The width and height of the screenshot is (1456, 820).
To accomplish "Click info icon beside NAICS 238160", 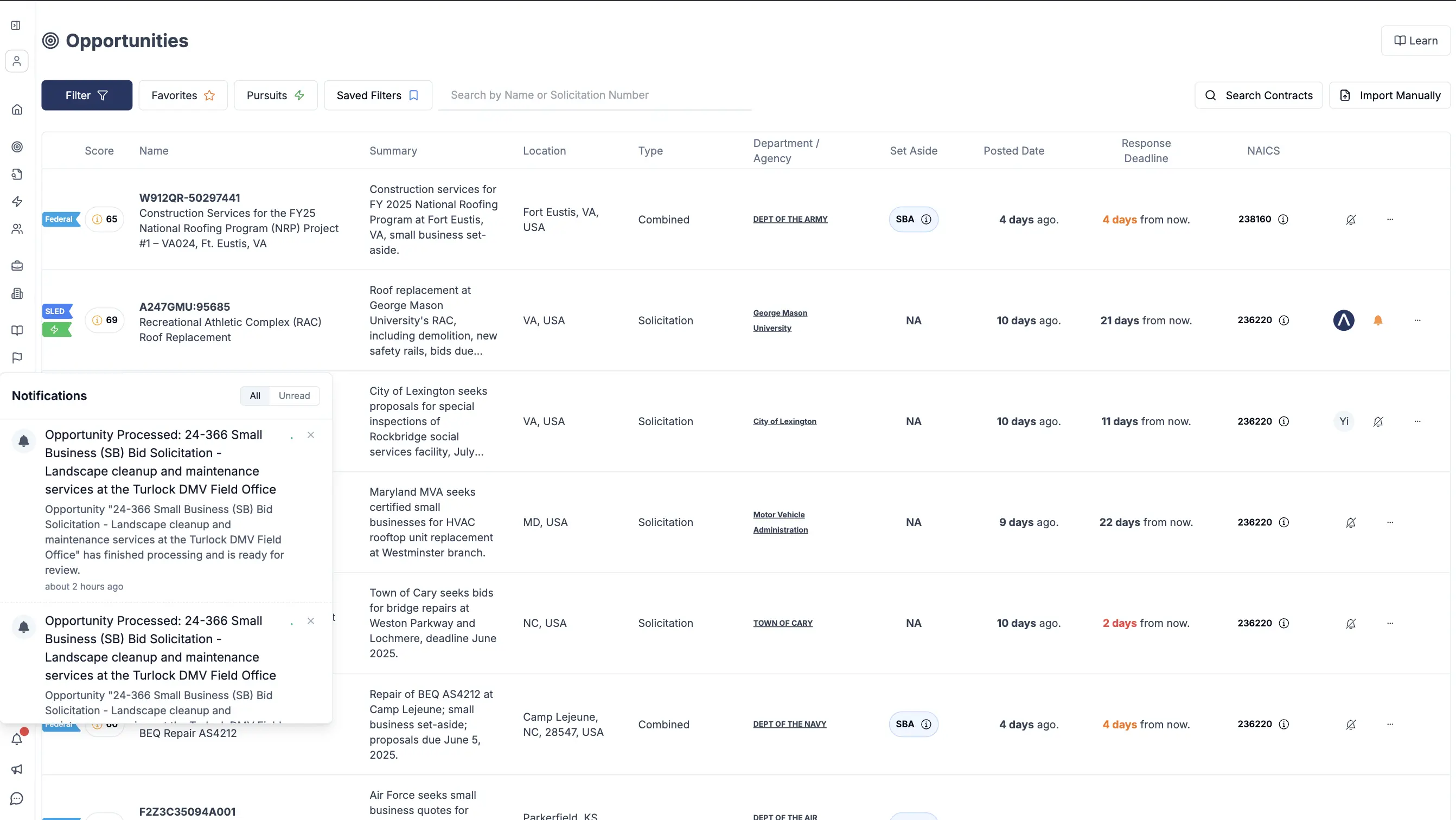I will [1283, 219].
